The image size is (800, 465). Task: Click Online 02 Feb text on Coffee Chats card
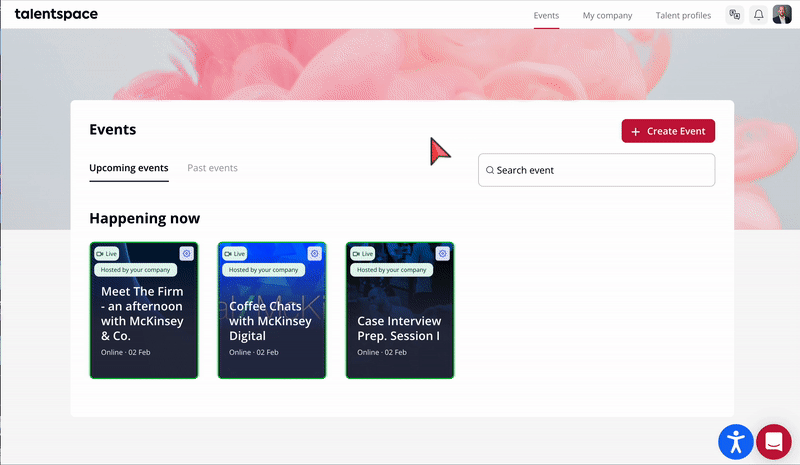click(x=254, y=352)
